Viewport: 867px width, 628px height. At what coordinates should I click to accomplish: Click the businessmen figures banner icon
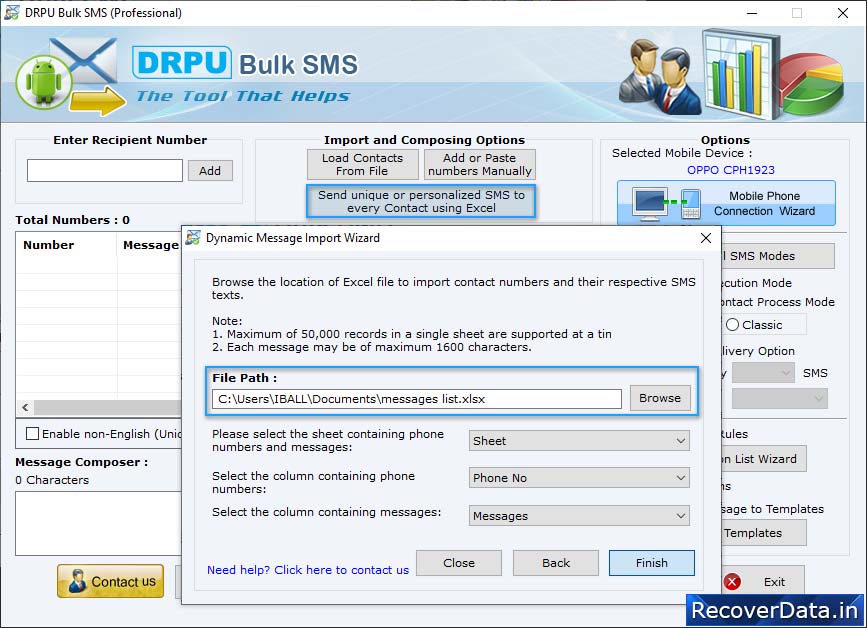[660, 76]
